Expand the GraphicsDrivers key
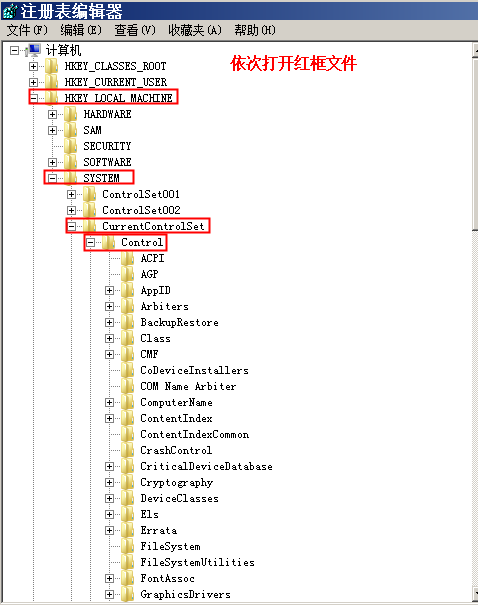478x605 pixels. (110, 594)
